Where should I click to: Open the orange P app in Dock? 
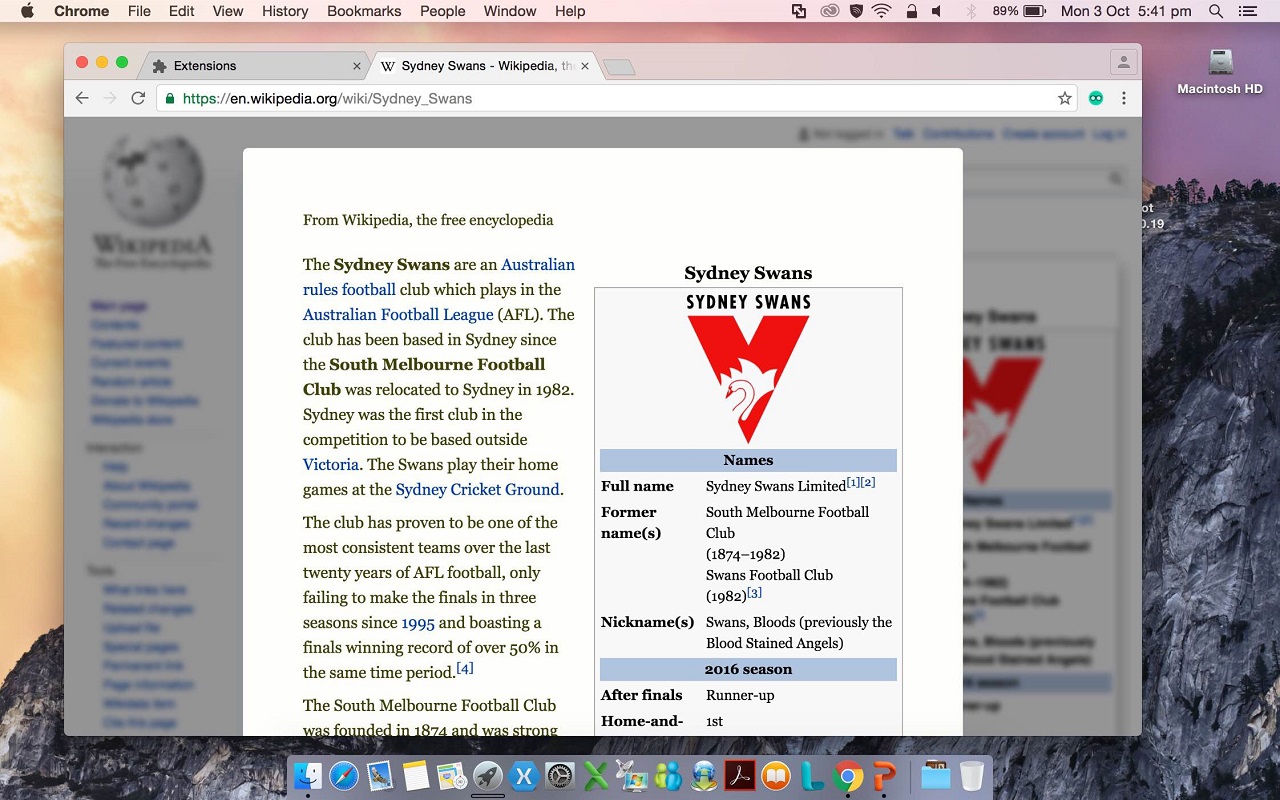pyautogui.click(x=884, y=776)
